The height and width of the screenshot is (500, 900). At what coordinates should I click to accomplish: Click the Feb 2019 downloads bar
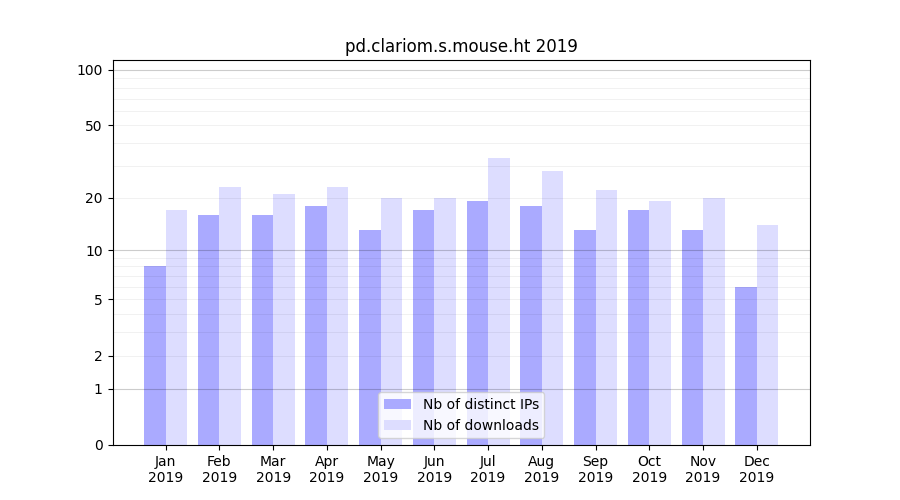[230, 315]
